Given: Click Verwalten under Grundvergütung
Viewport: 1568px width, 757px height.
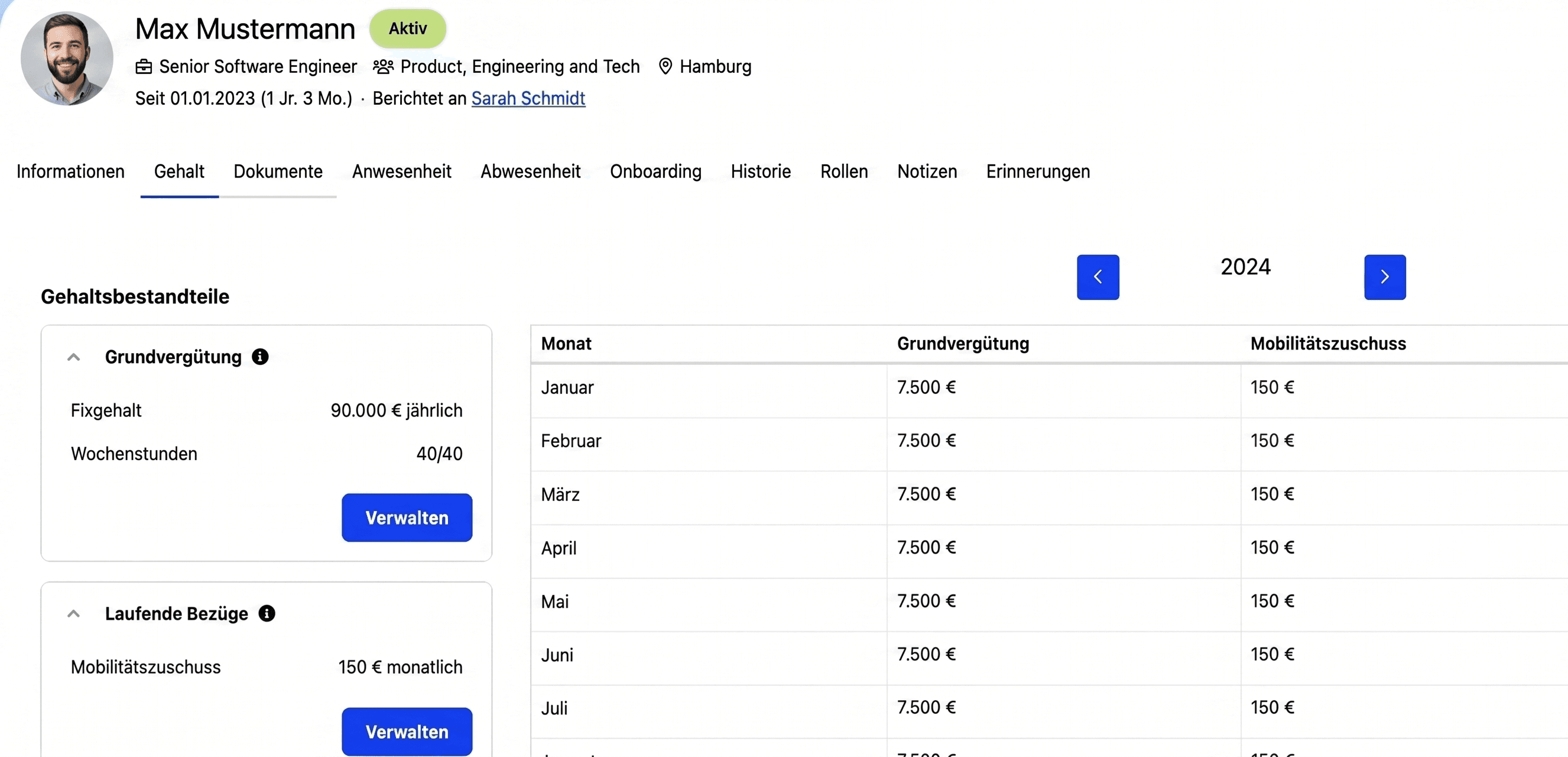Looking at the screenshot, I should click(x=406, y=517).
